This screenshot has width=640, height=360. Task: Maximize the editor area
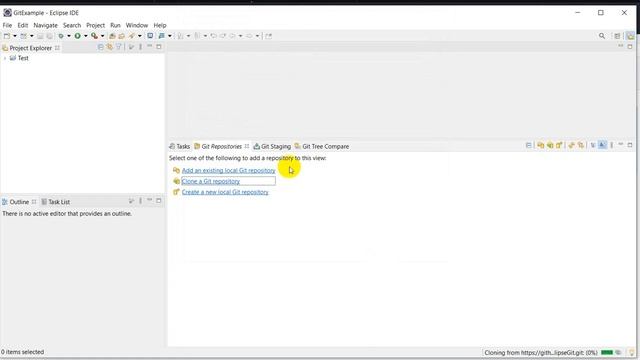(630, 47)
